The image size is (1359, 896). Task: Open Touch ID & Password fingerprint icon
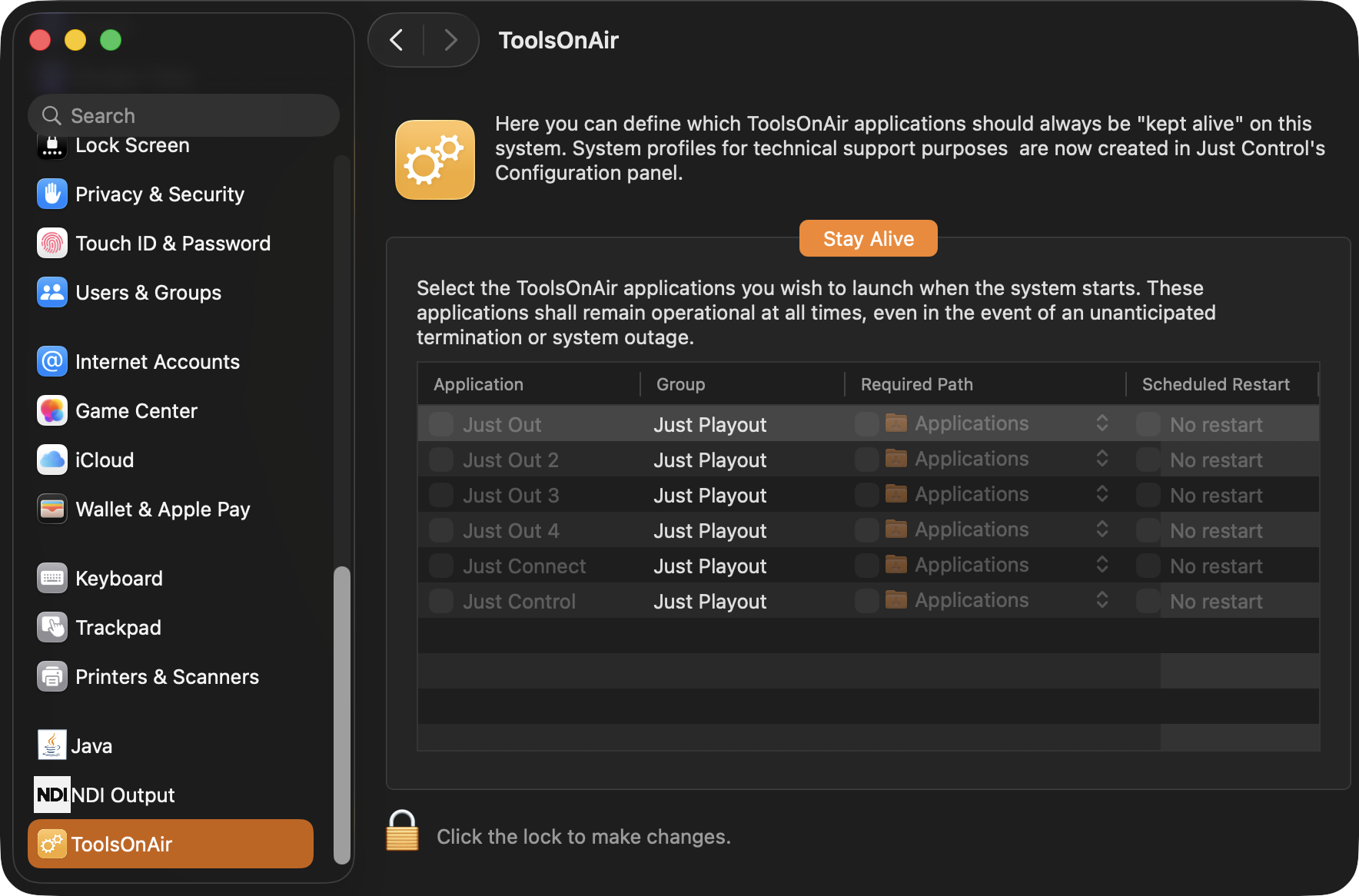tap(52, 244)
